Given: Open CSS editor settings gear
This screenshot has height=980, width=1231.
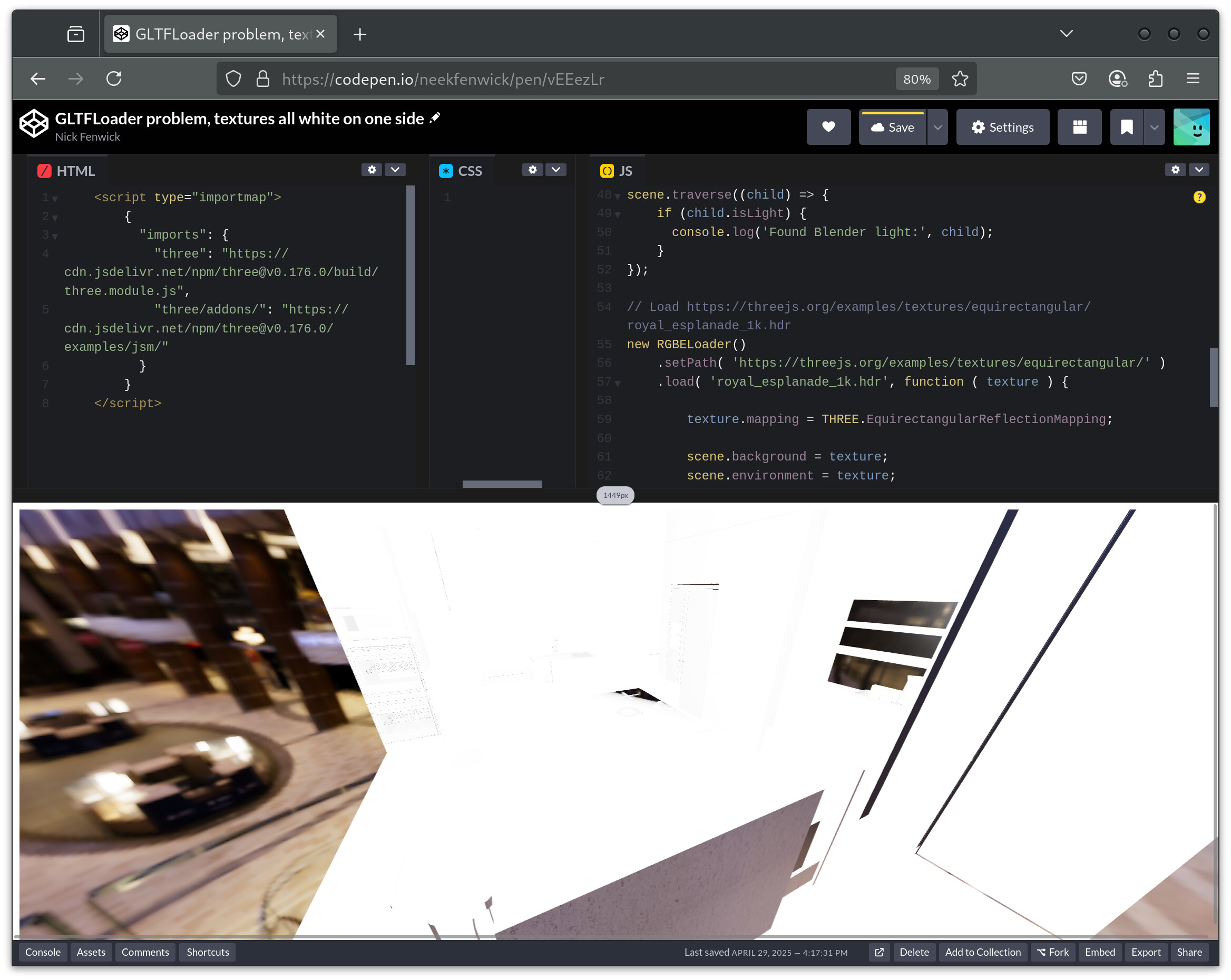Looking at the screenshot, I should [x=533, y=170].
